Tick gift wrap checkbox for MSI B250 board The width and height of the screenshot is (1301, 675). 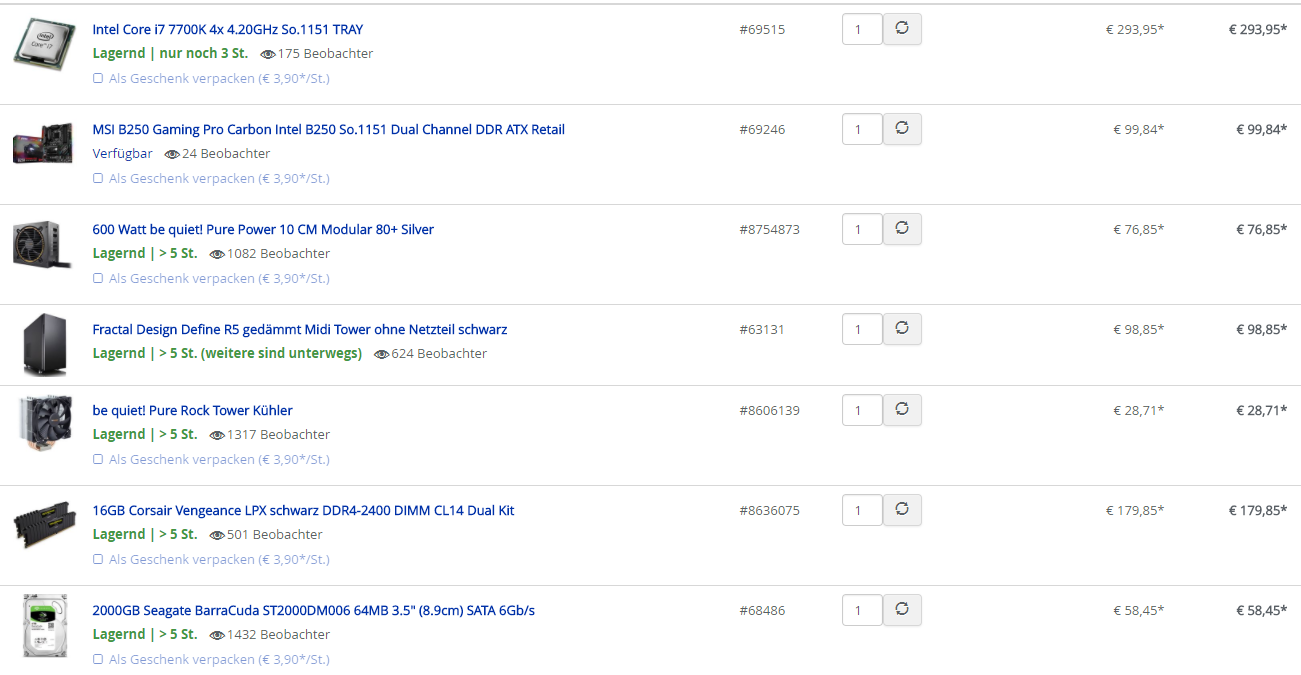click(x=98, y=178)
